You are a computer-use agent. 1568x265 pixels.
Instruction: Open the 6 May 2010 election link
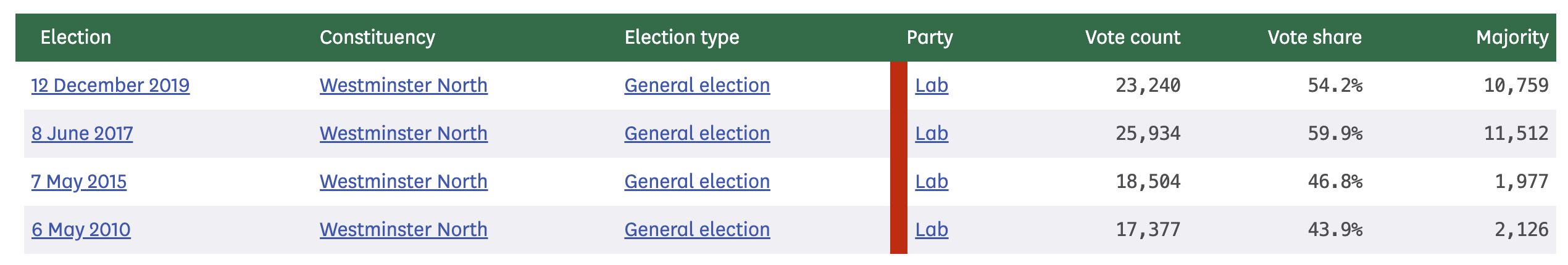[x=81, y=229]
